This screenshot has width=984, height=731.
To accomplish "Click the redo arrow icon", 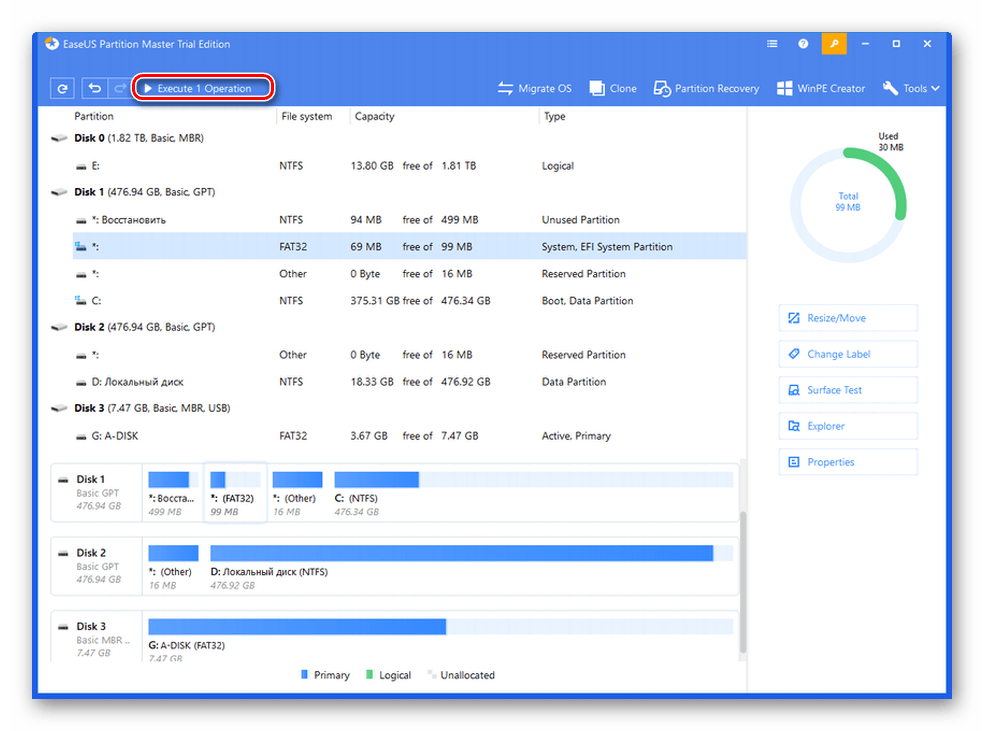I will click(120, 88).
